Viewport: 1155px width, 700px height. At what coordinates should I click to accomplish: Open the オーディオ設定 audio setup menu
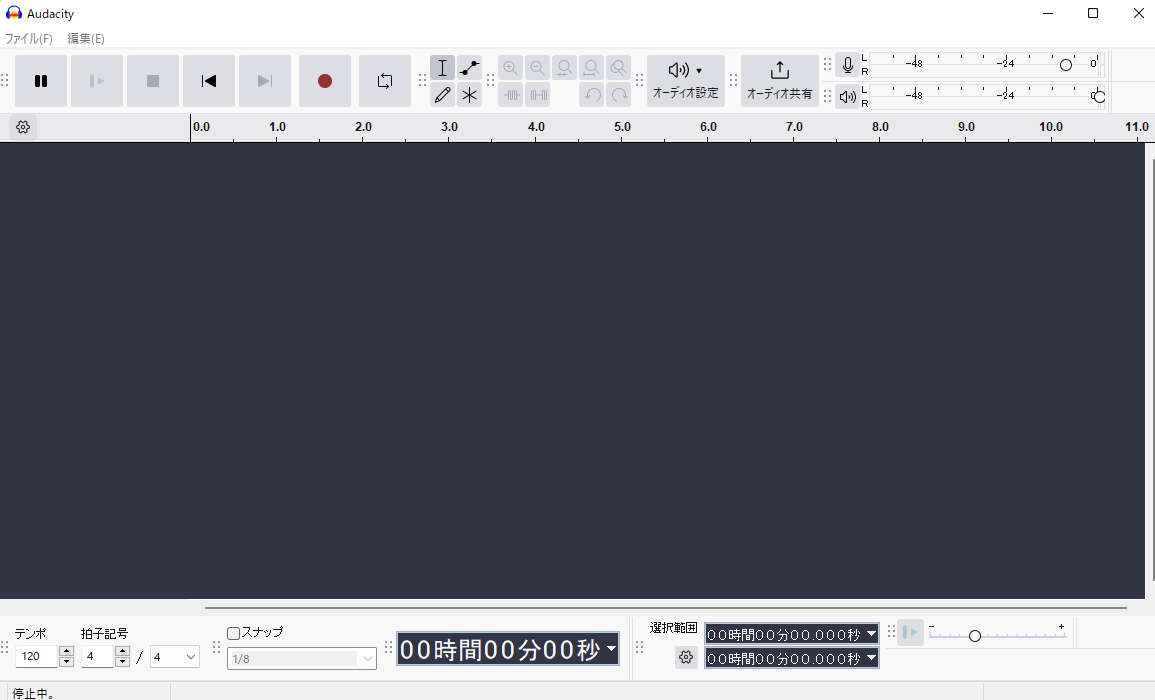tap(684, 81)
